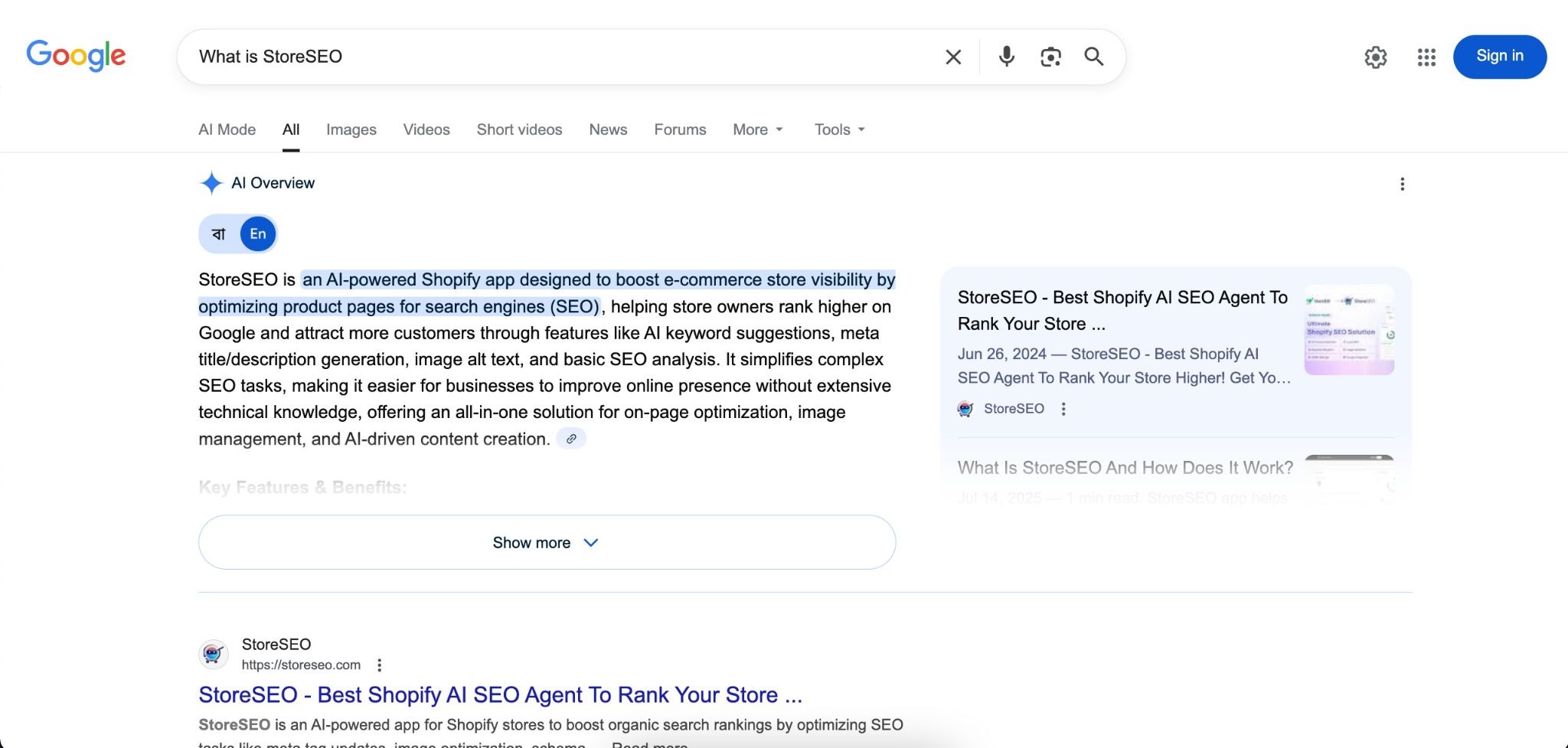Open the Tools dropdown
This screenshot has height=748, width=1568.
[x=838, y=129]
